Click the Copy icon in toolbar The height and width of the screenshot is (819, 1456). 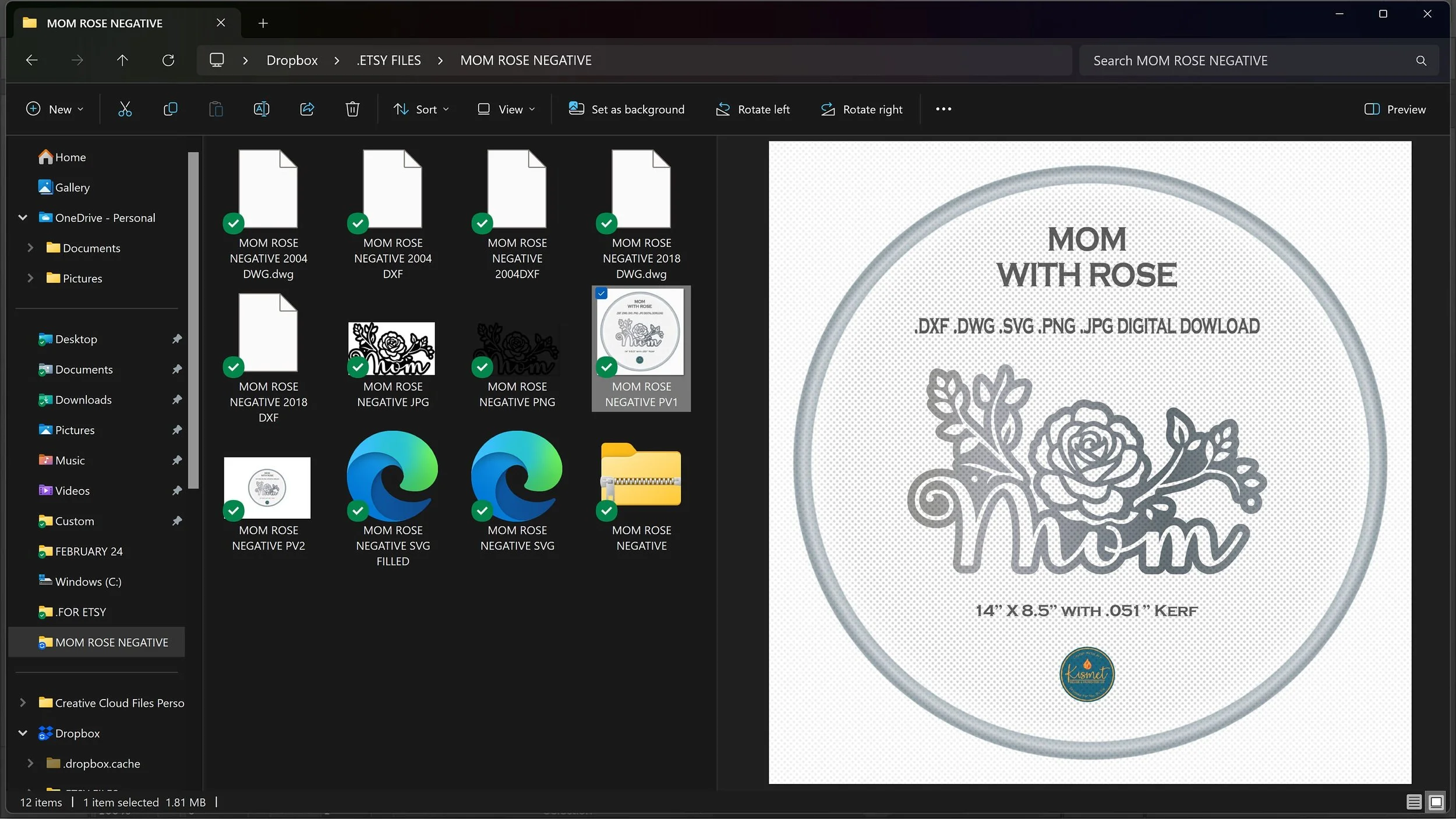pyautogui.click(x=170, y=109)
